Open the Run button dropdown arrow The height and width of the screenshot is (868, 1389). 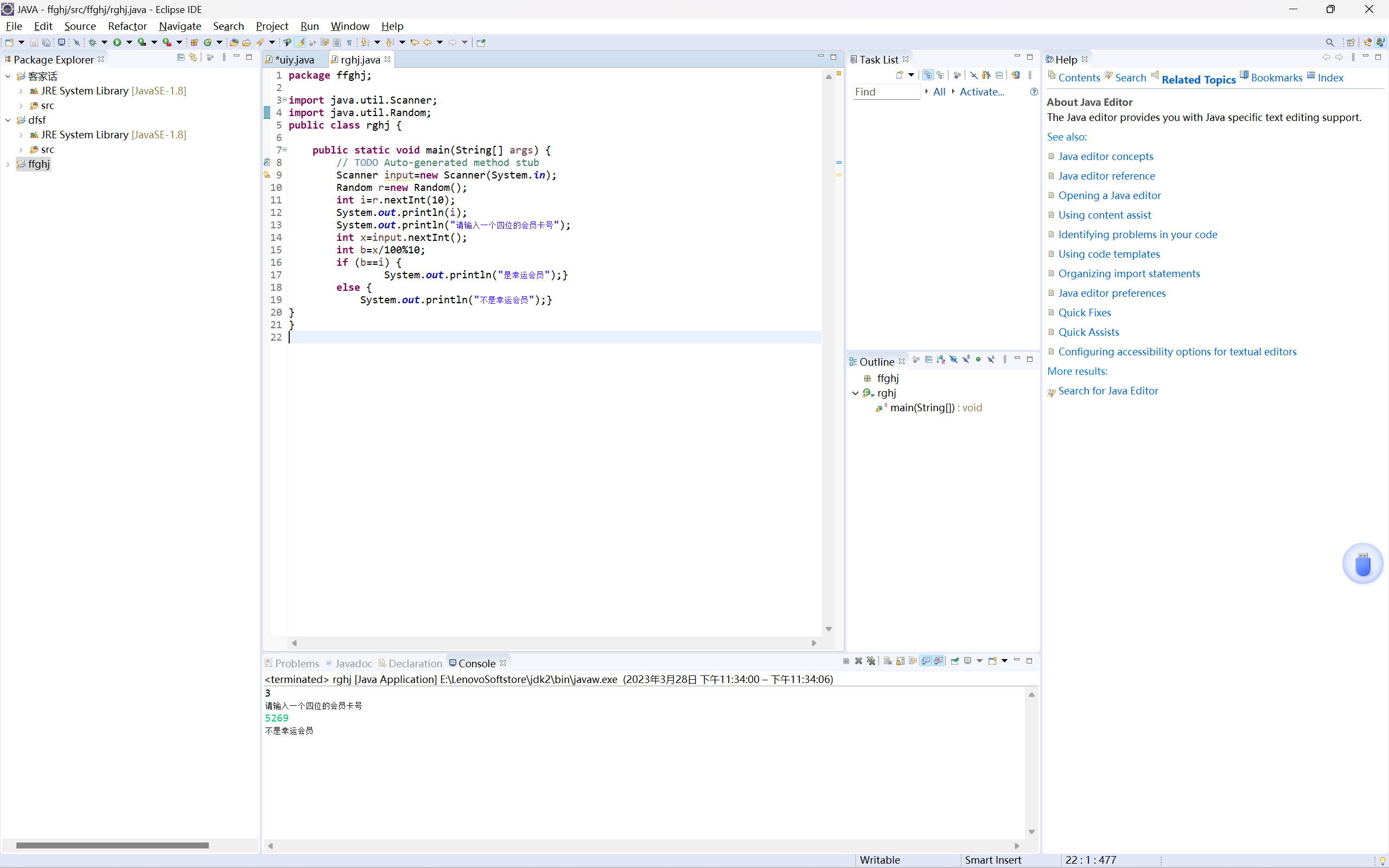[129, 42]
